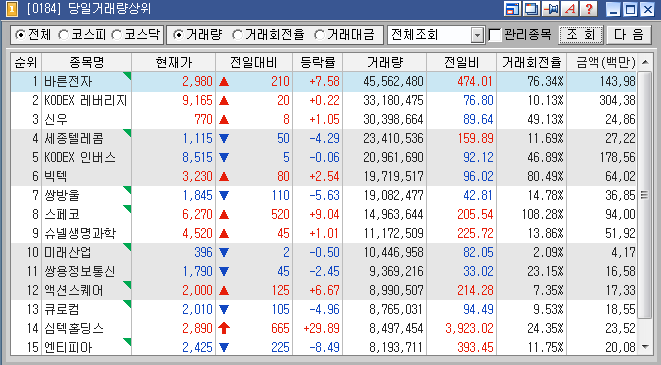Click the up arrow icon in 심텍홀딩스 row
This screenshot has width=661, height=365.
point(224,328)
